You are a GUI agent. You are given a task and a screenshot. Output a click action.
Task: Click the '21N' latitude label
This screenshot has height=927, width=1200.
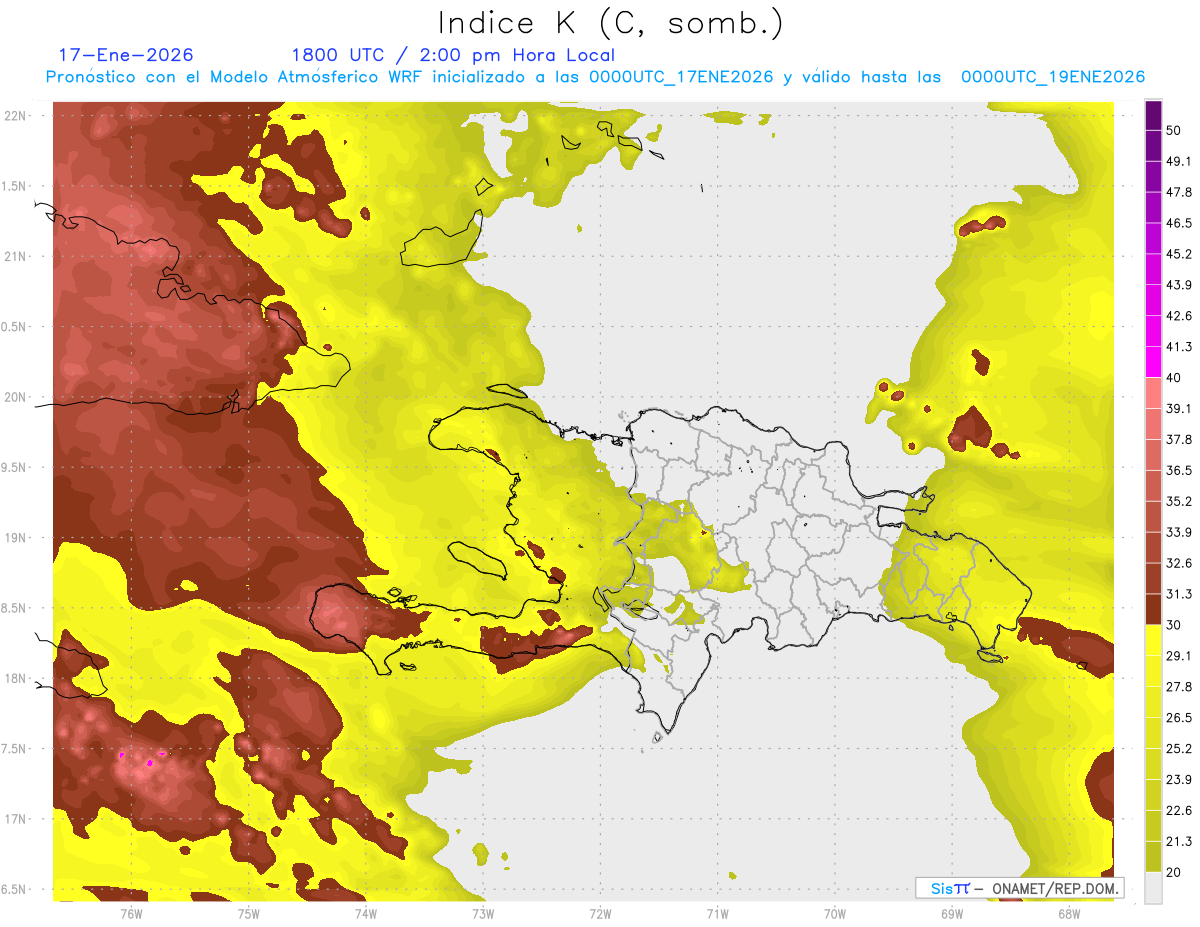pyautogui.click(x=17, y=257)
